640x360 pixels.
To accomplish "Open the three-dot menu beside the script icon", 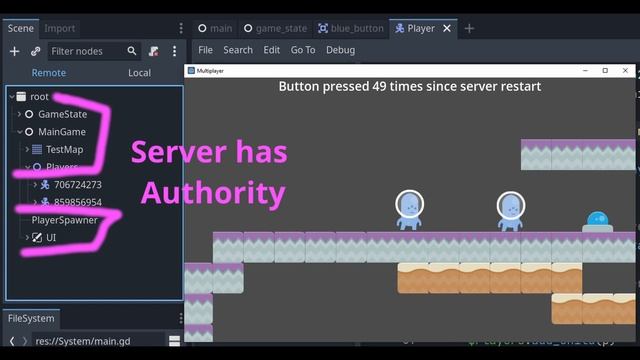I will pos(174,51).
